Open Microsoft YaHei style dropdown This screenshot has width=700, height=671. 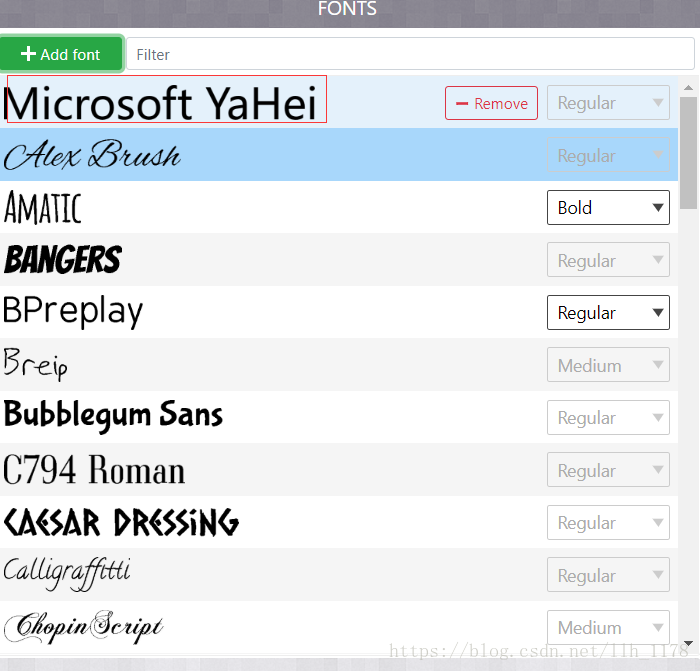click(x=608, y=103)
